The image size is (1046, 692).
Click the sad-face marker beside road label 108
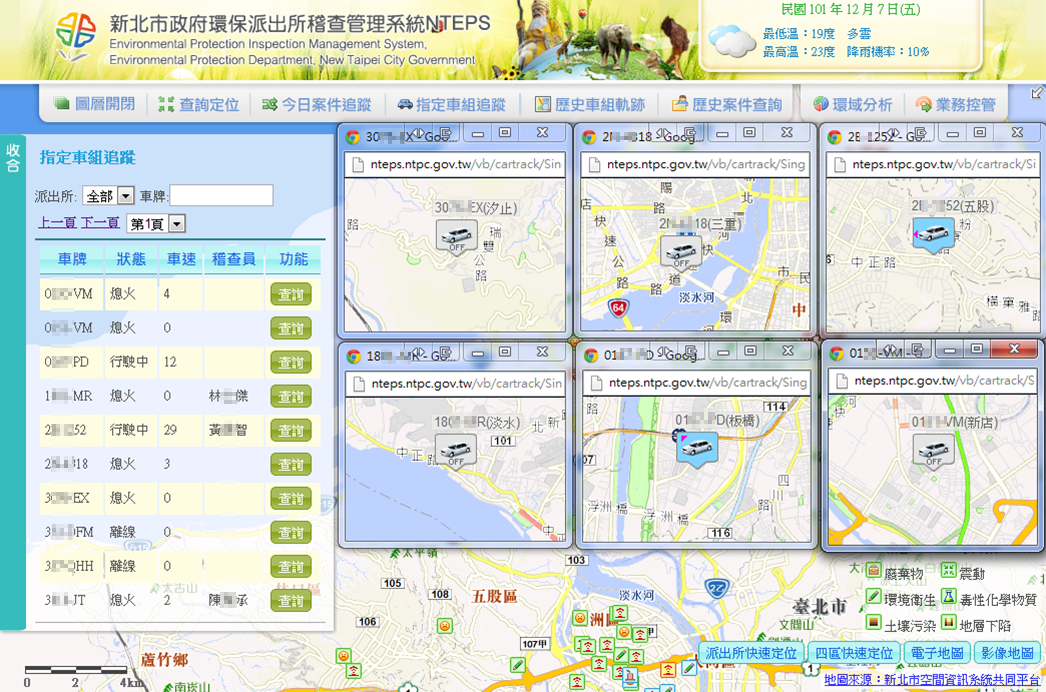444,626
